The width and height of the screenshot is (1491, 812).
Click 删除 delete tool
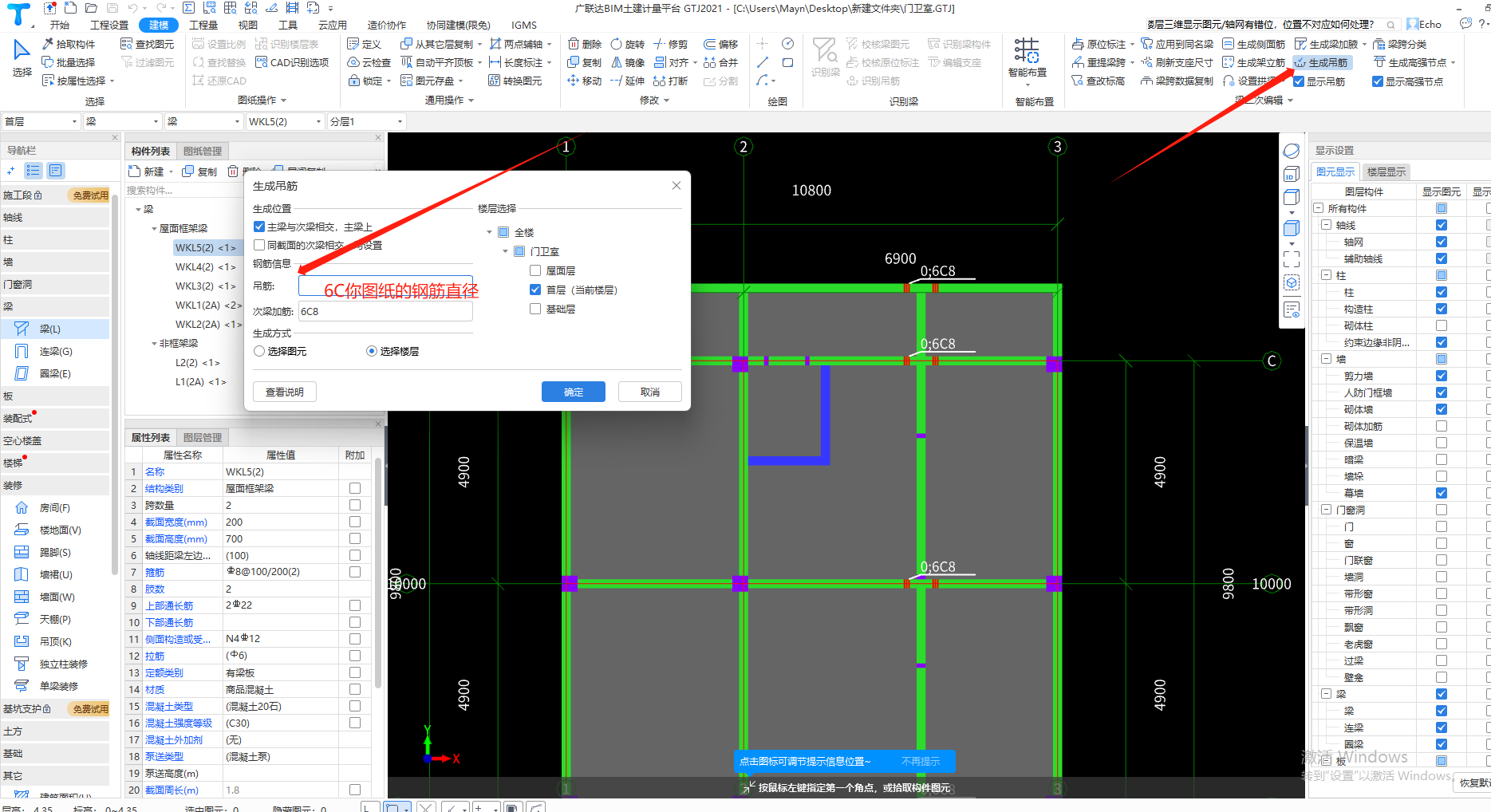pyautogui.click(x=585, y=44)
